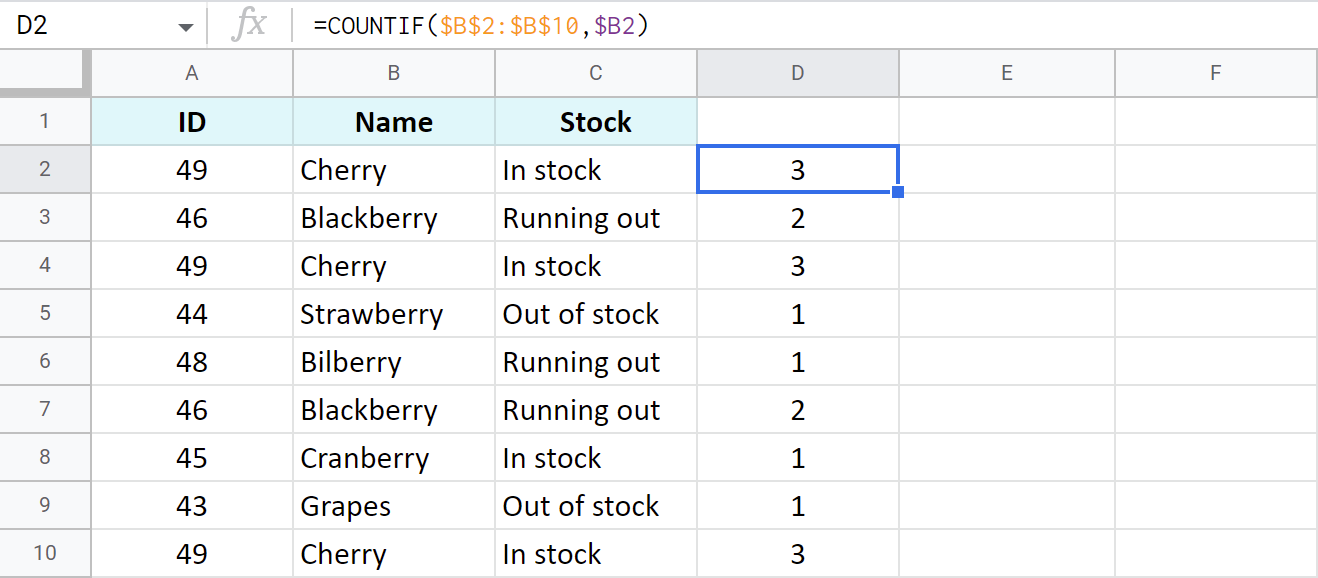
Task: Select the ID header cell
Action: pyautogui.click(x=191, y=121)
